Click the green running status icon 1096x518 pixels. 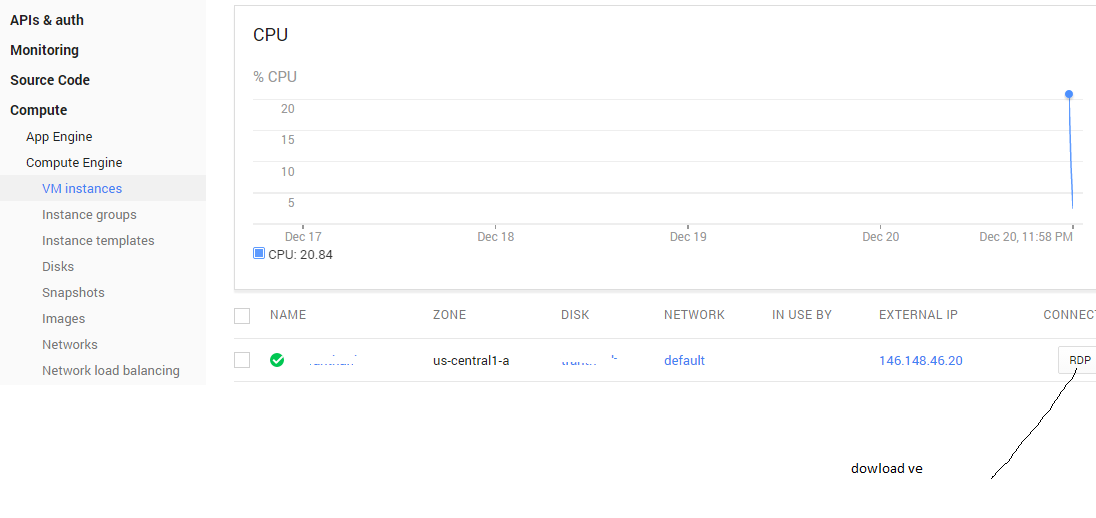(x=277, y=360)
